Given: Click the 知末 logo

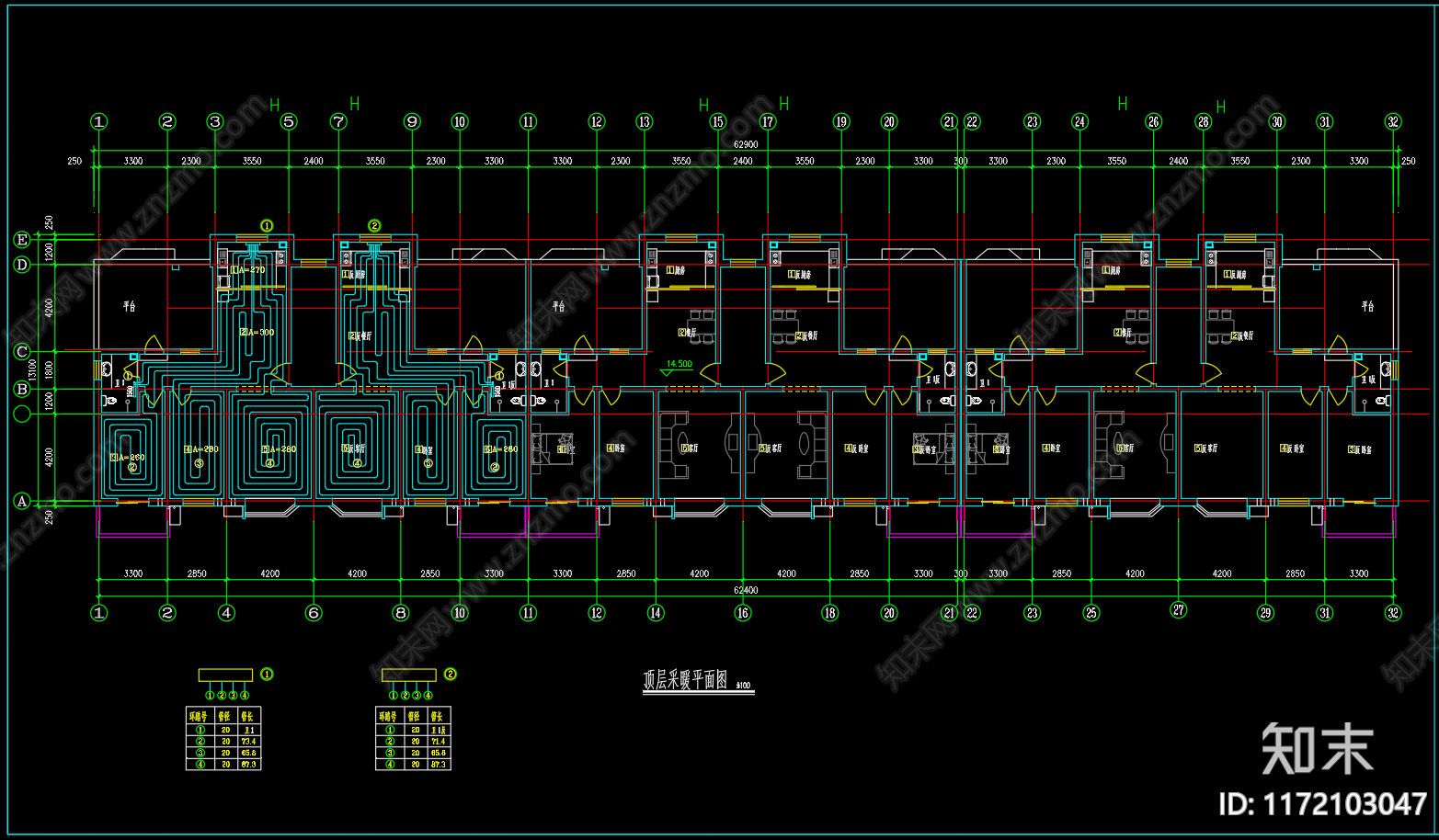Looking at the screenshot, I should pyautogui.click(x=1317, y=750).
